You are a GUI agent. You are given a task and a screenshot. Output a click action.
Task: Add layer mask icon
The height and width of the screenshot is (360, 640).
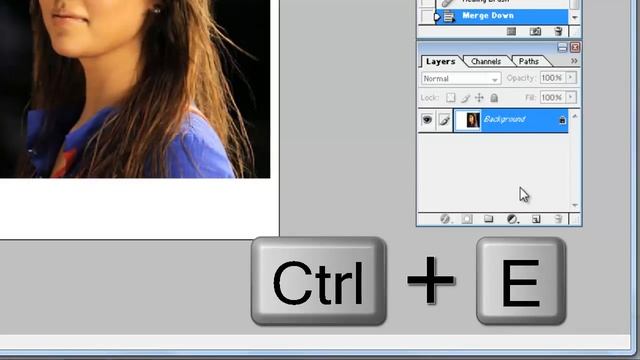tap(467, 220)
